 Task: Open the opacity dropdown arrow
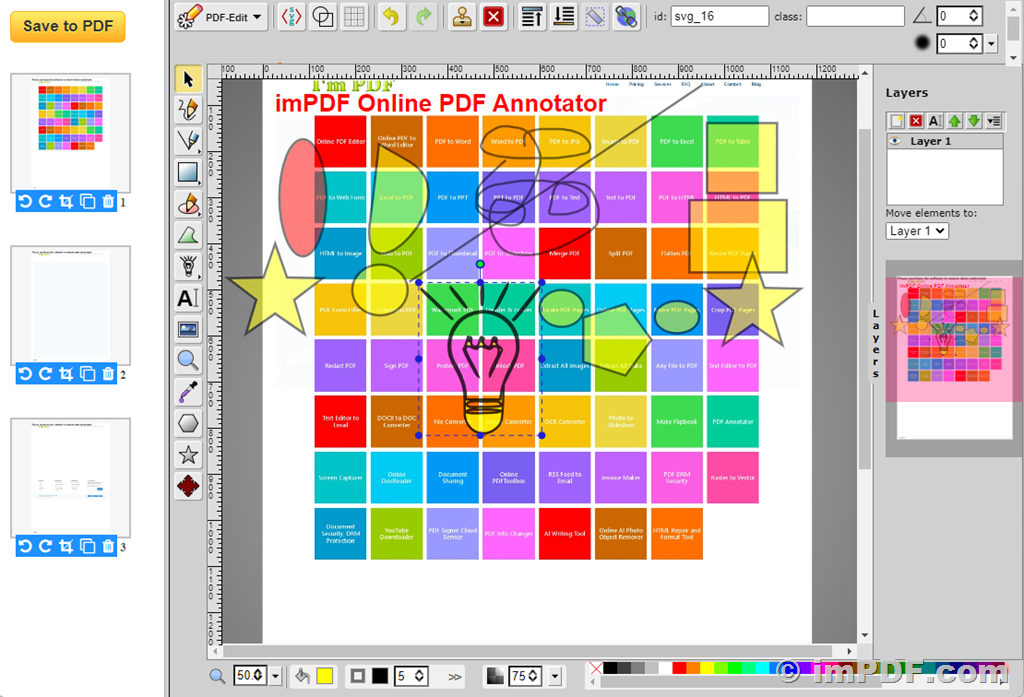pos(556,676)
